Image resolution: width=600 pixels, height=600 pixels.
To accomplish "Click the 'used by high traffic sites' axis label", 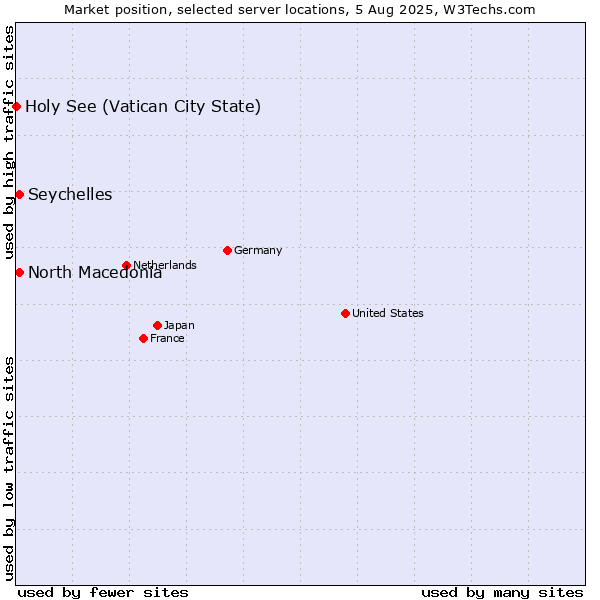I will click(x=9, y=142).
